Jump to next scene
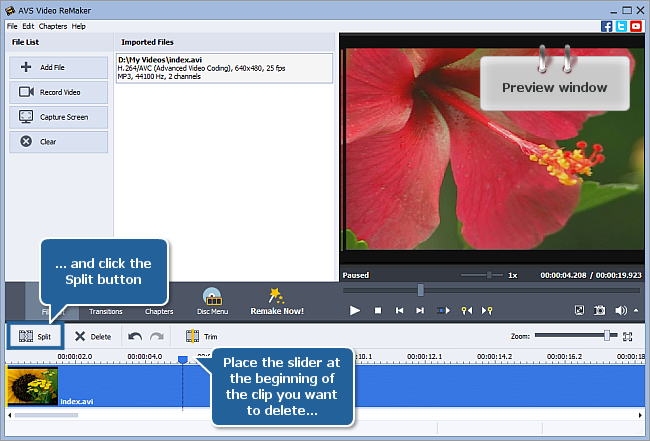650x441 pixels. 443,310
